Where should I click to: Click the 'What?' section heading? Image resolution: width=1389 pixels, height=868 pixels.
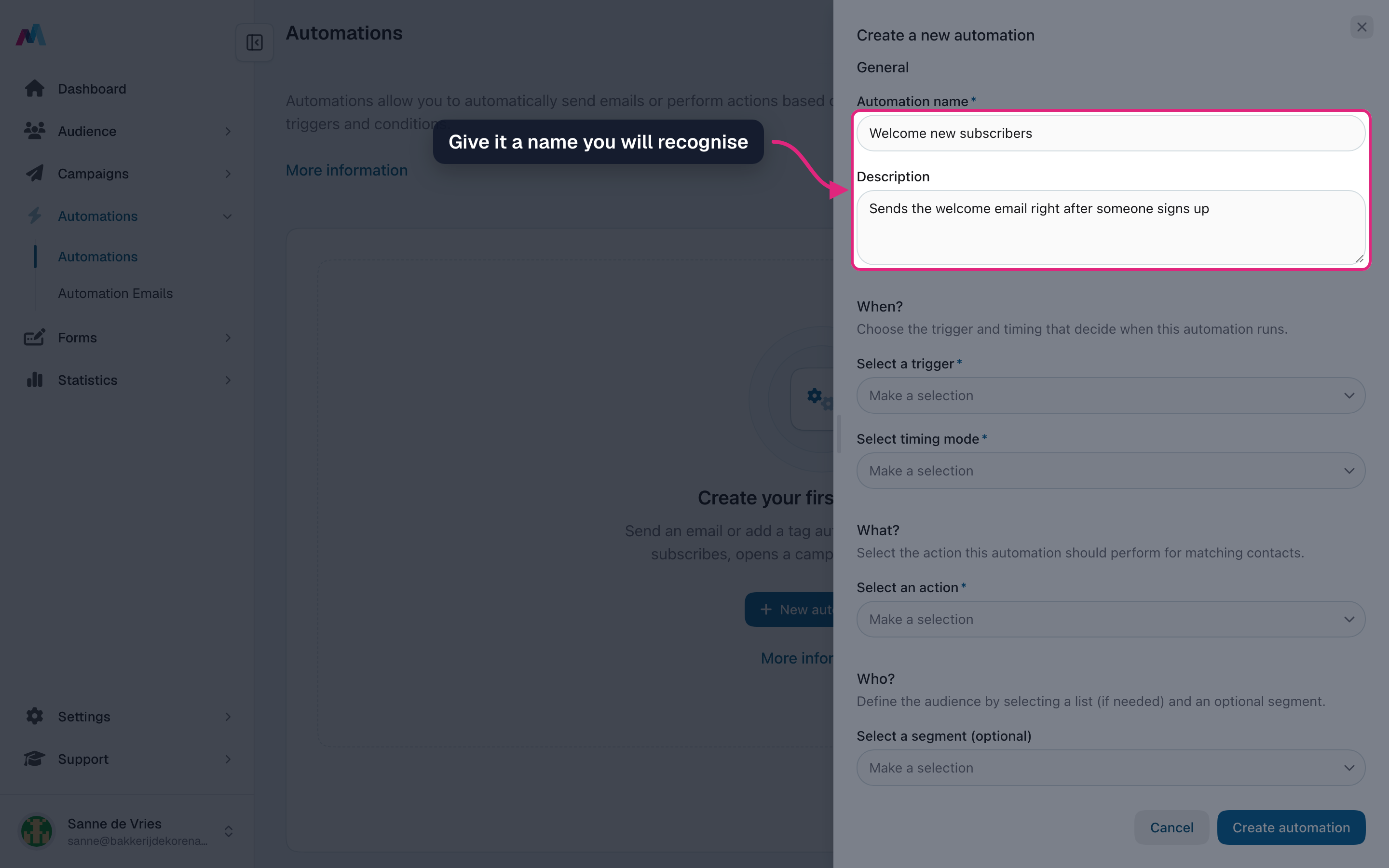[x=878, y=530]
